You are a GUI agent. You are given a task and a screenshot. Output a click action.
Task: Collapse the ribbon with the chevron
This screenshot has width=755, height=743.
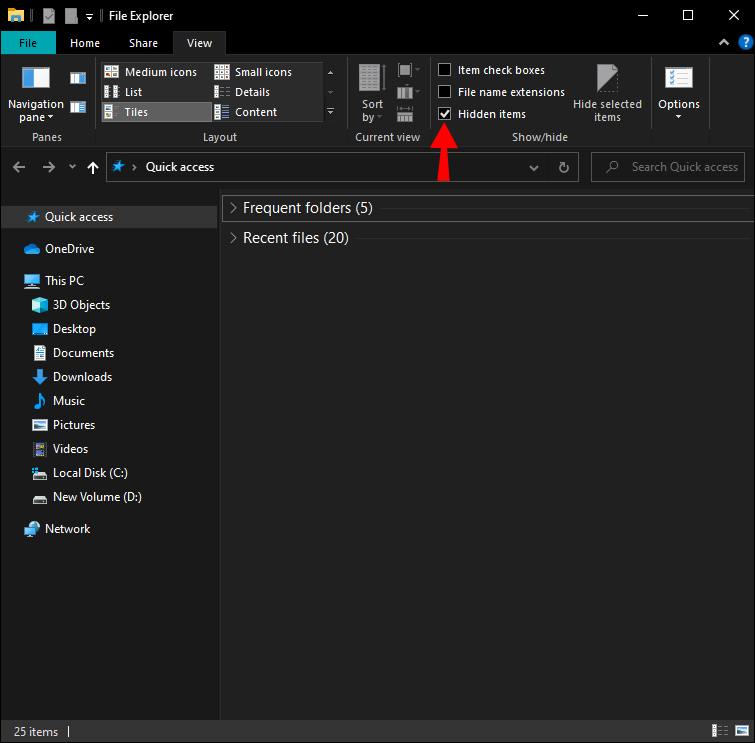click(723, 42)
